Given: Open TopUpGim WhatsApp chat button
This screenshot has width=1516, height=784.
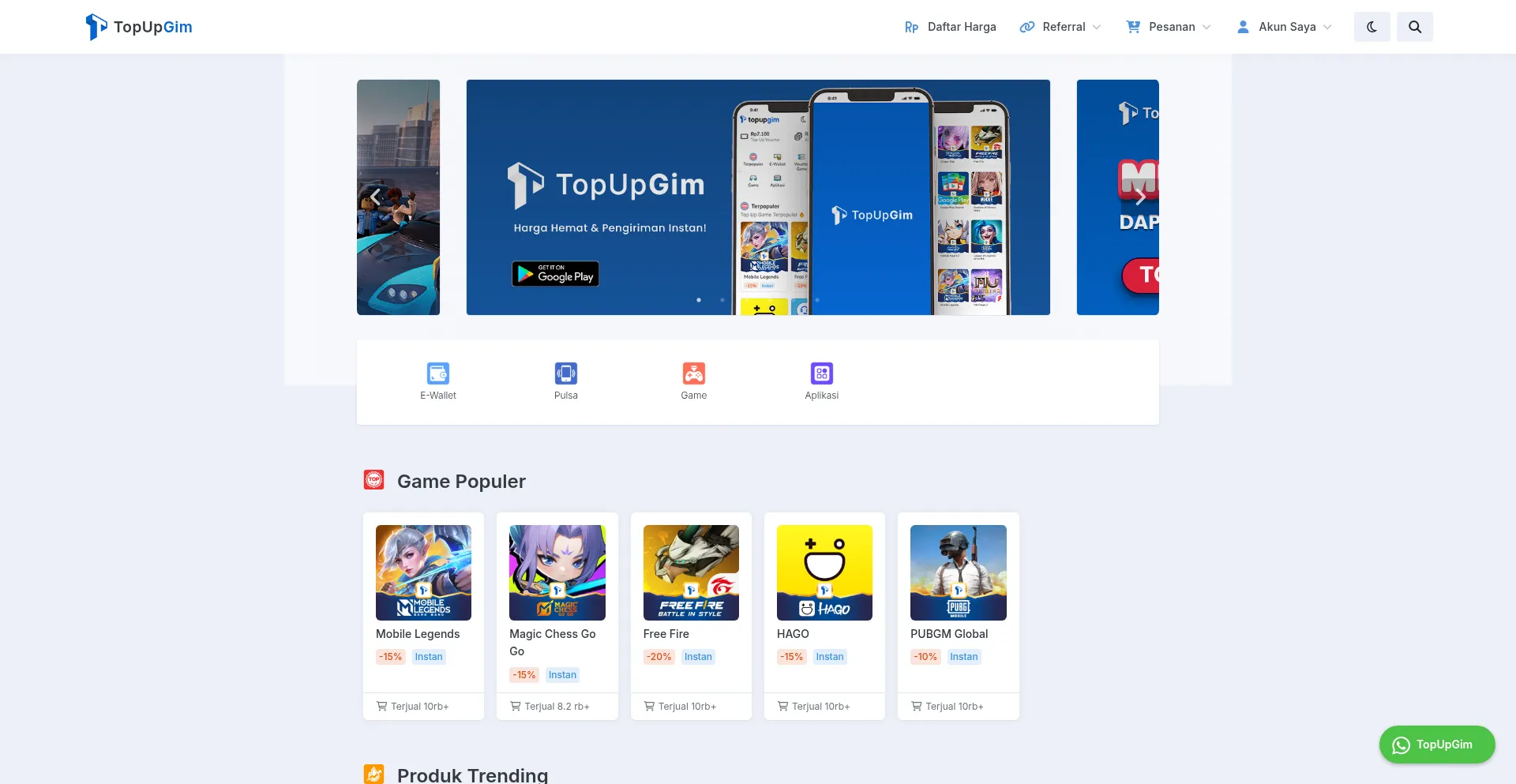Looking at the screenshot, I should click(x=1436, y=745).
